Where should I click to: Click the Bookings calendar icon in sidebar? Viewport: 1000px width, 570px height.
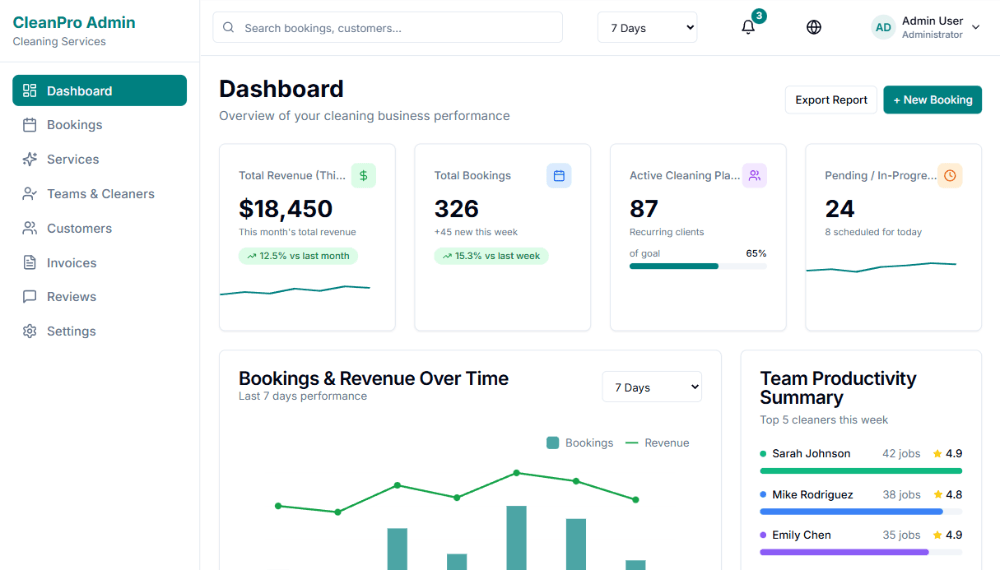(x=29, y=125)
